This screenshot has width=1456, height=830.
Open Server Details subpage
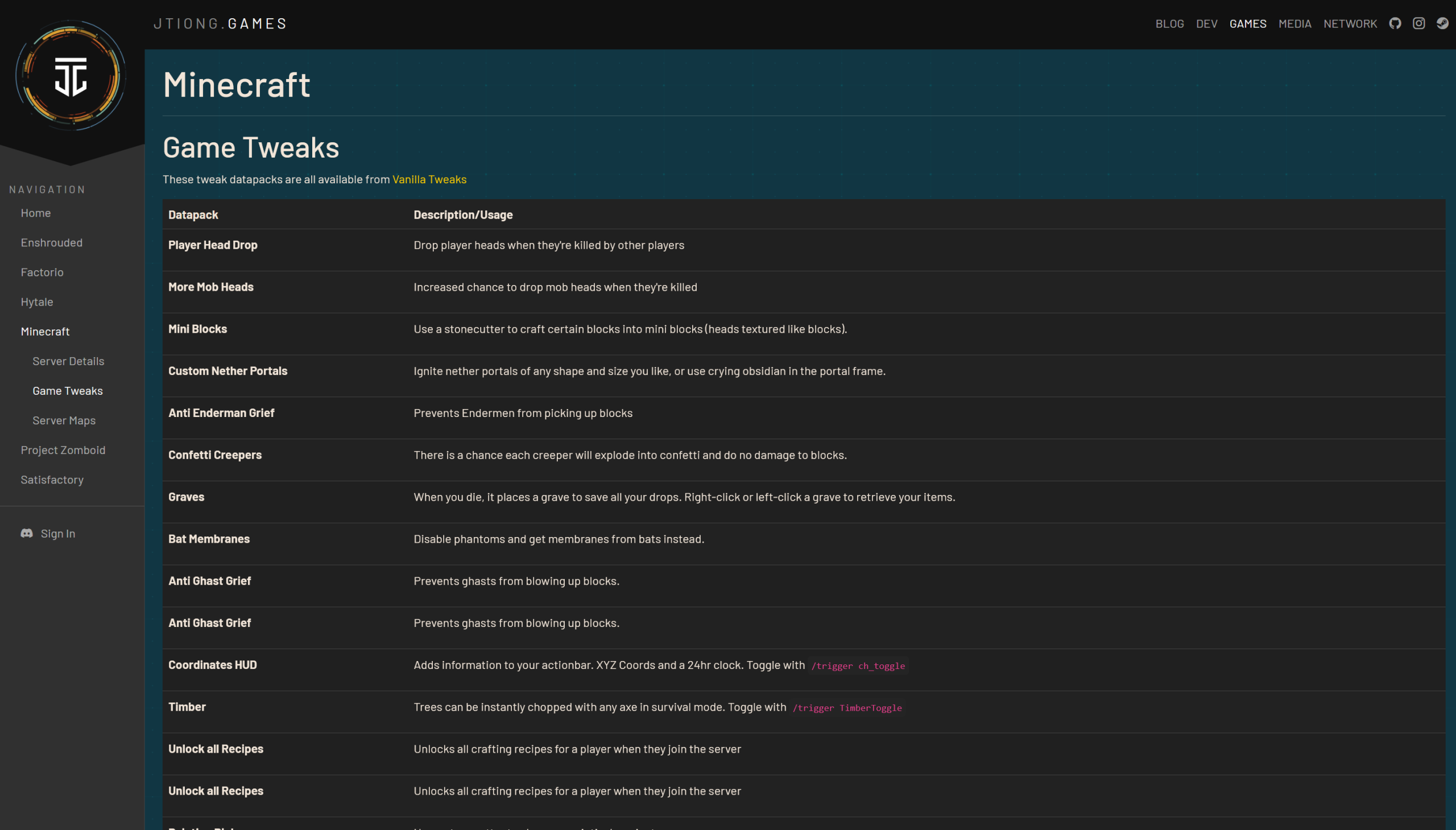point(68,361)
